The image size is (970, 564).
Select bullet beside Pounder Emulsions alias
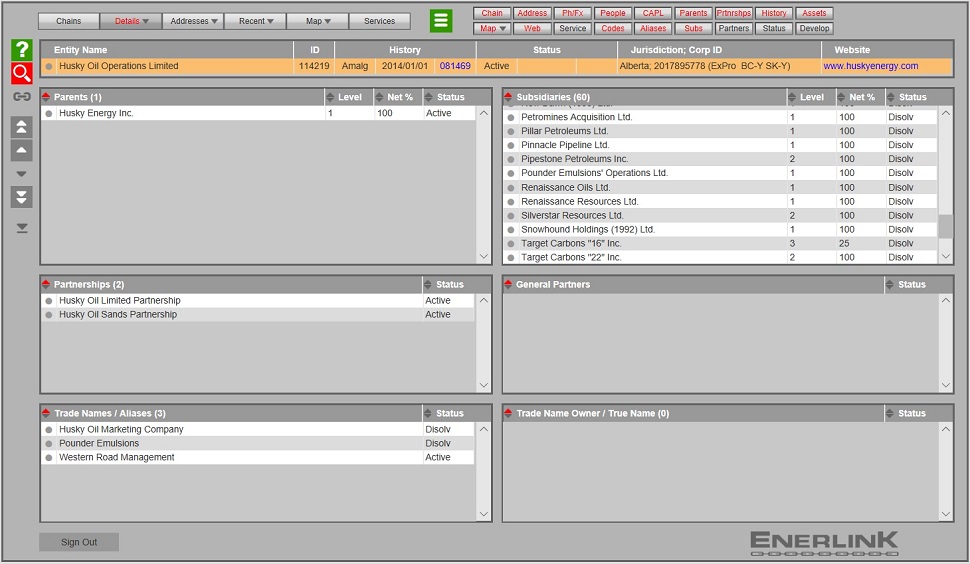49,443
